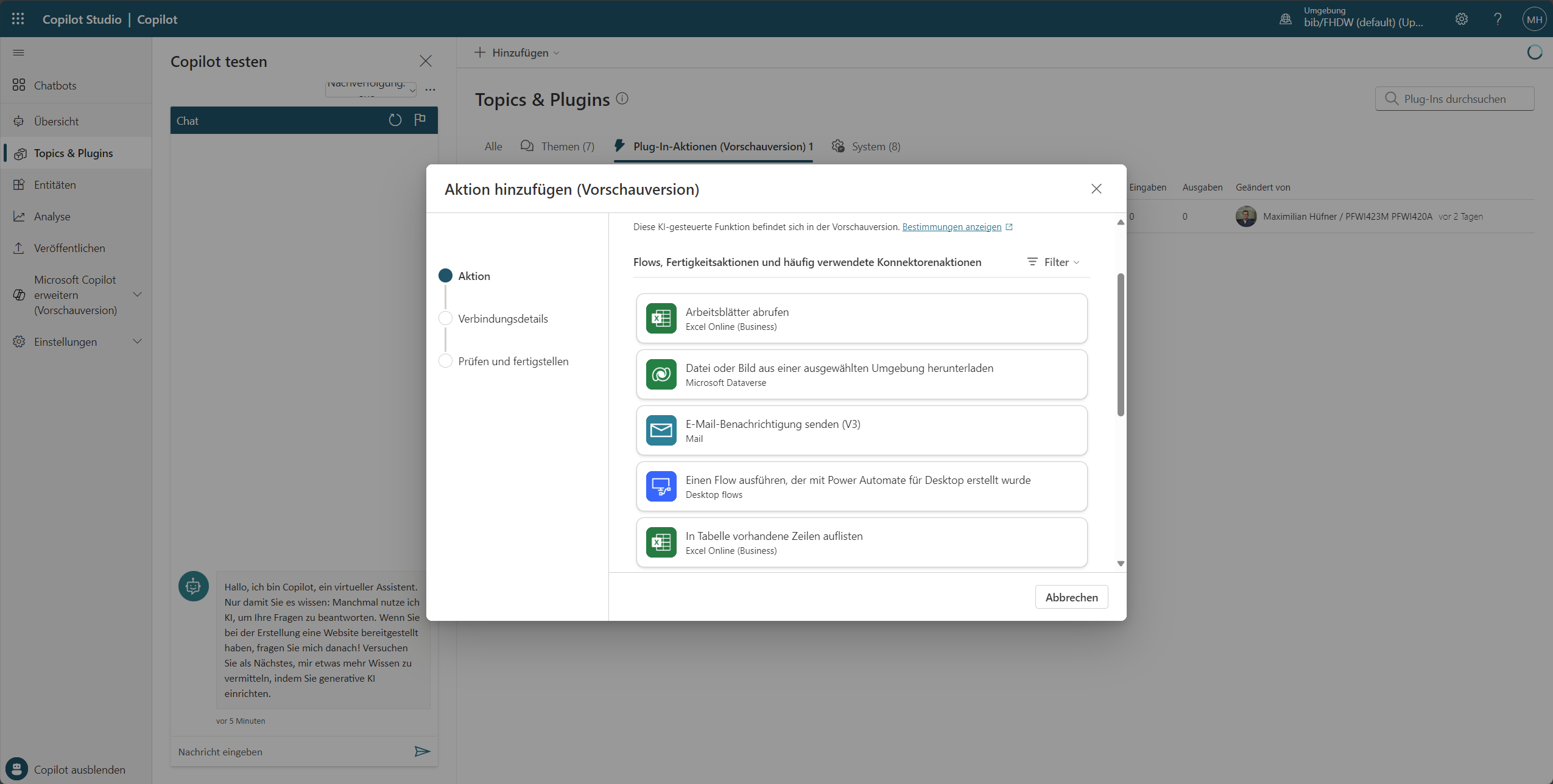Open the Filter dropdown in dialog
This screenshot has width=1553, height=784.
tap(1054, 262)
